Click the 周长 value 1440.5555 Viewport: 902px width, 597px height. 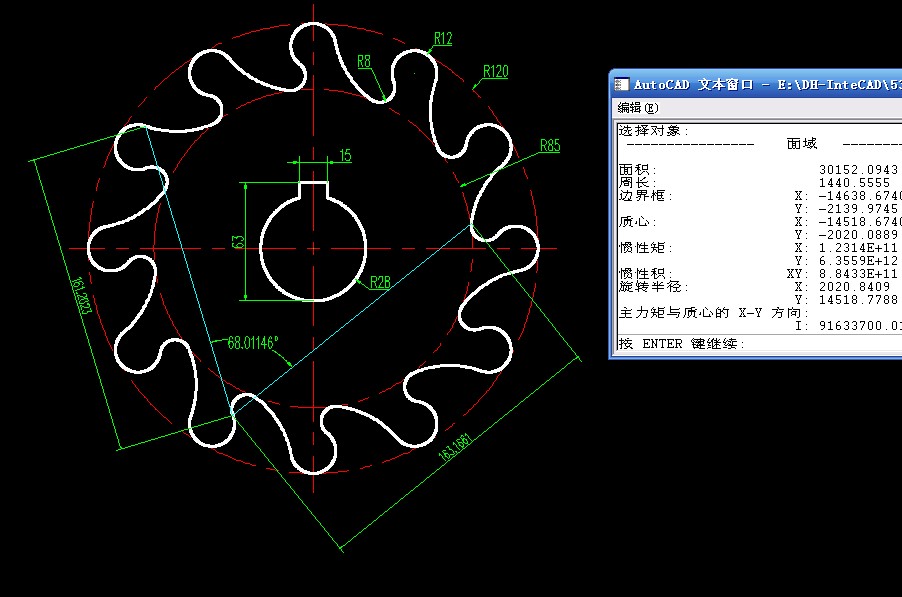(854, 183)
